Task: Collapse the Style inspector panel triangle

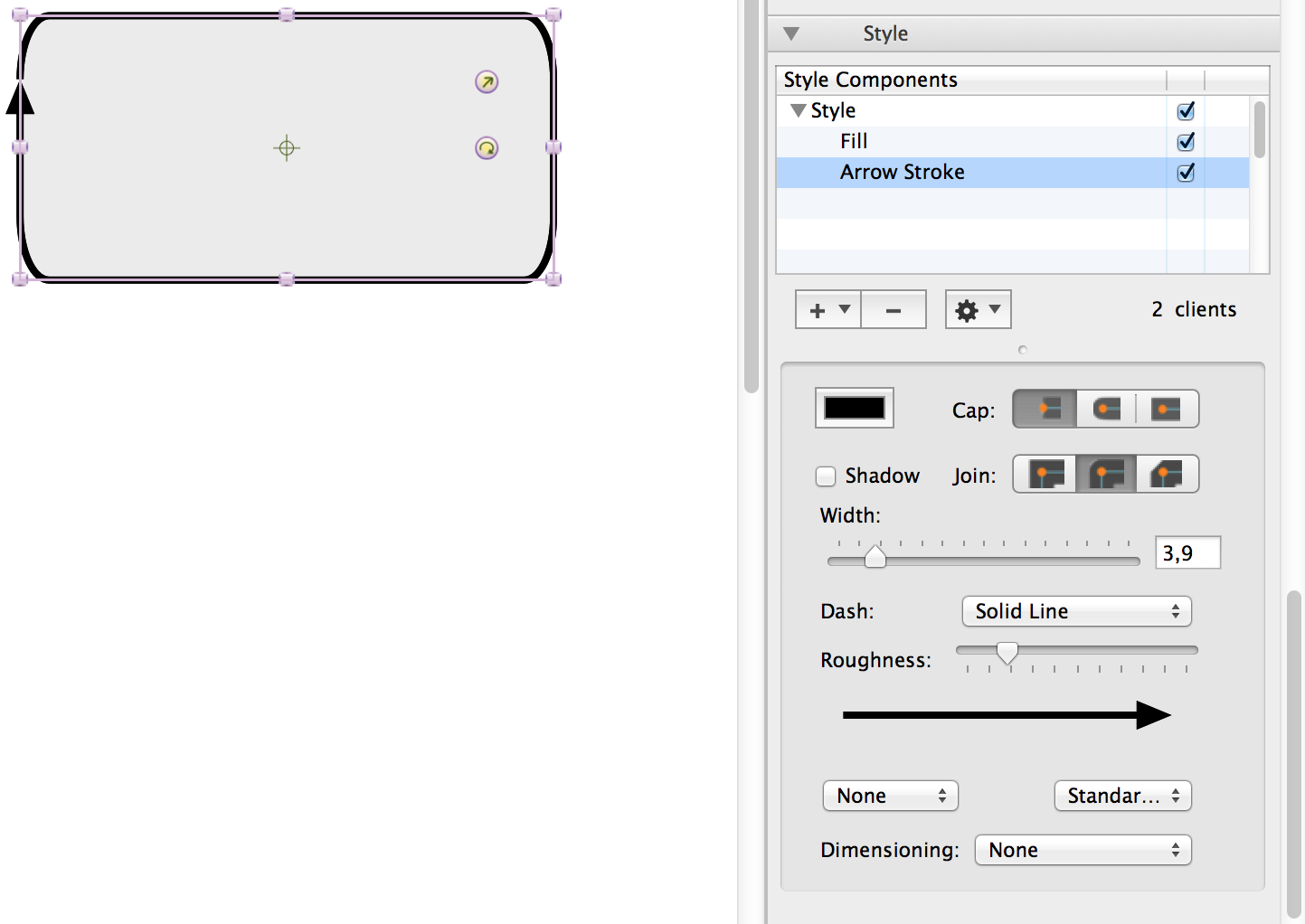Action: click(791, 33)
